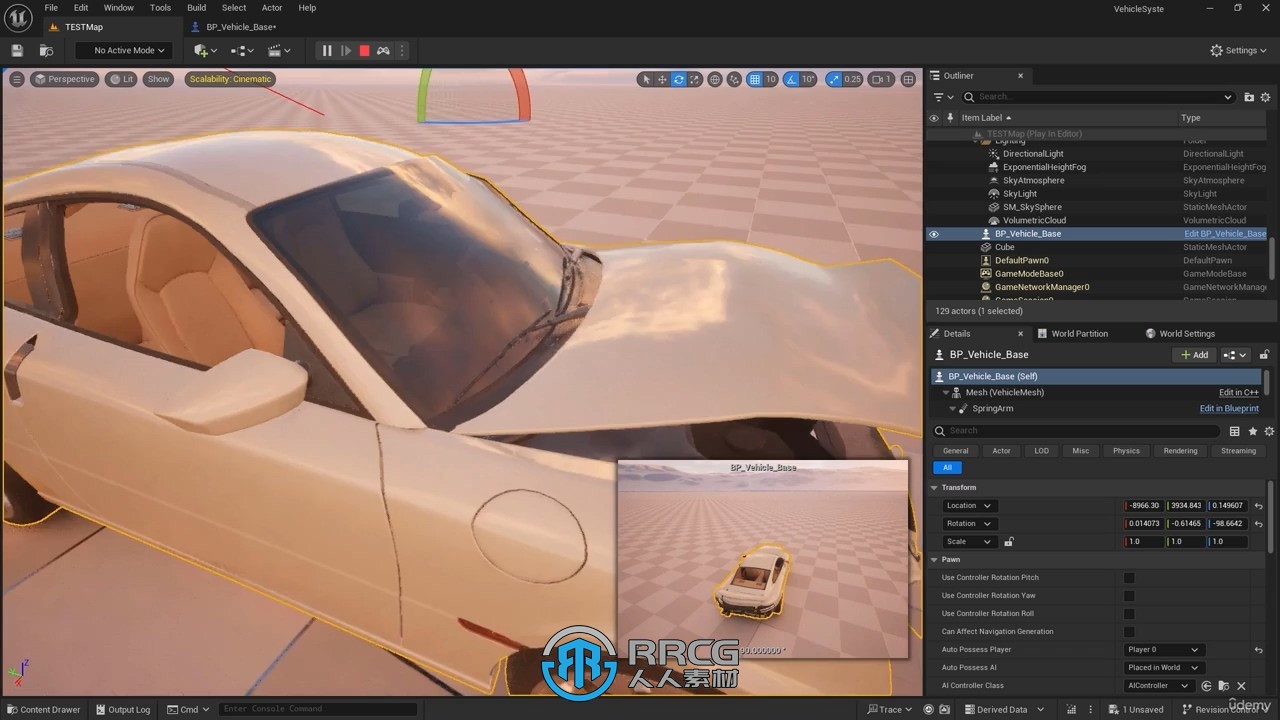Toggle rotation angle snapping
This screenshot has height=720, width=1280.
[x=791, y=79]
